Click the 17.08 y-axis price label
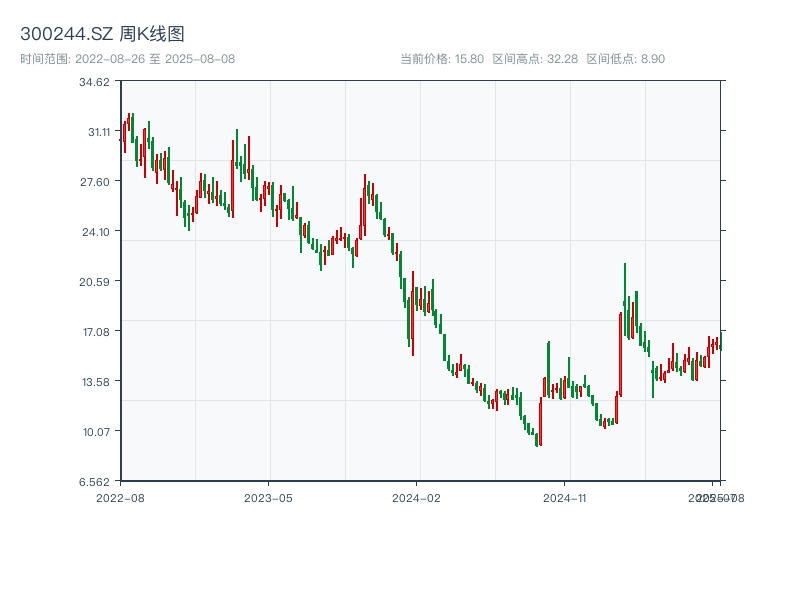This screenshot has height=600, width=800. click(95, 332)
